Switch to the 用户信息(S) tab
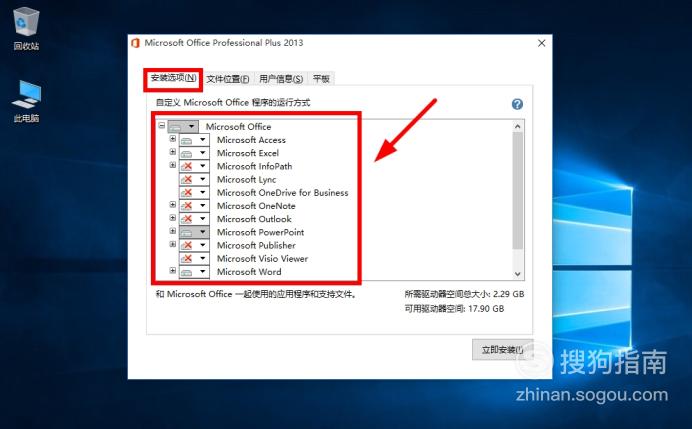This screenshot has width=692, height=429. click(x=281, y=79)
